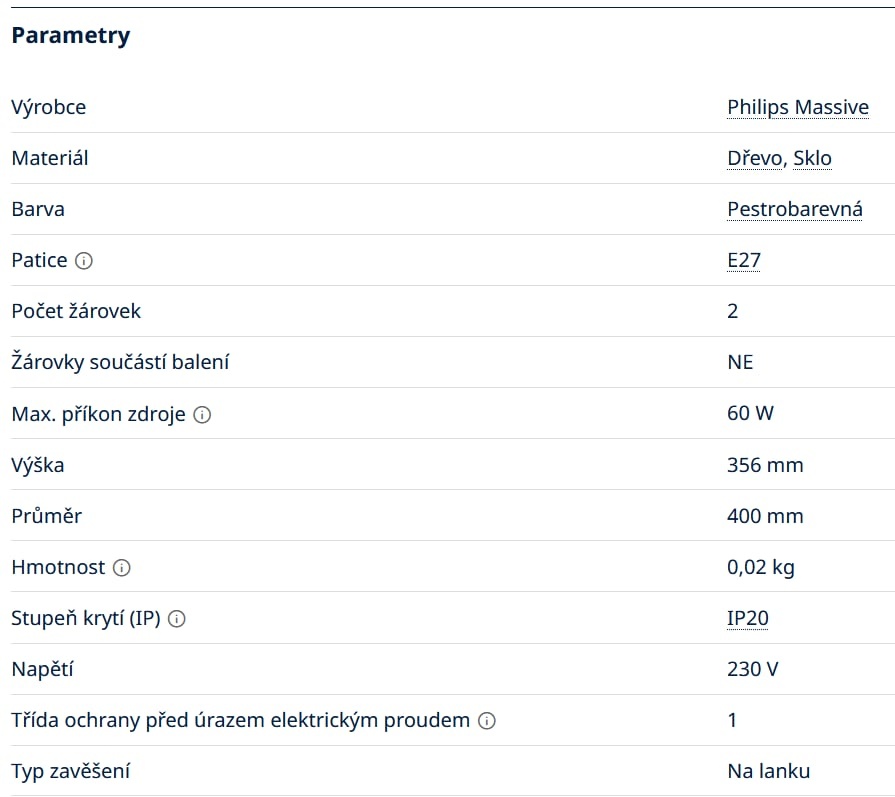
Task: Click the 230 V voltage value
Action: (752, 669)
